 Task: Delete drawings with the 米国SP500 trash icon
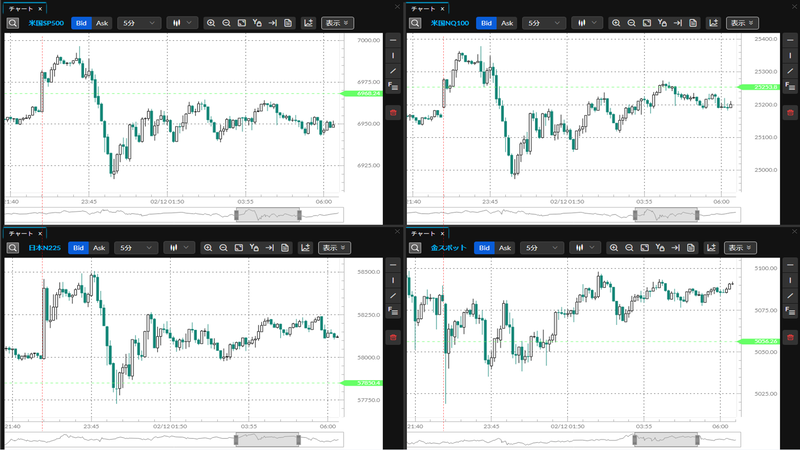click(x=393, y=112)
